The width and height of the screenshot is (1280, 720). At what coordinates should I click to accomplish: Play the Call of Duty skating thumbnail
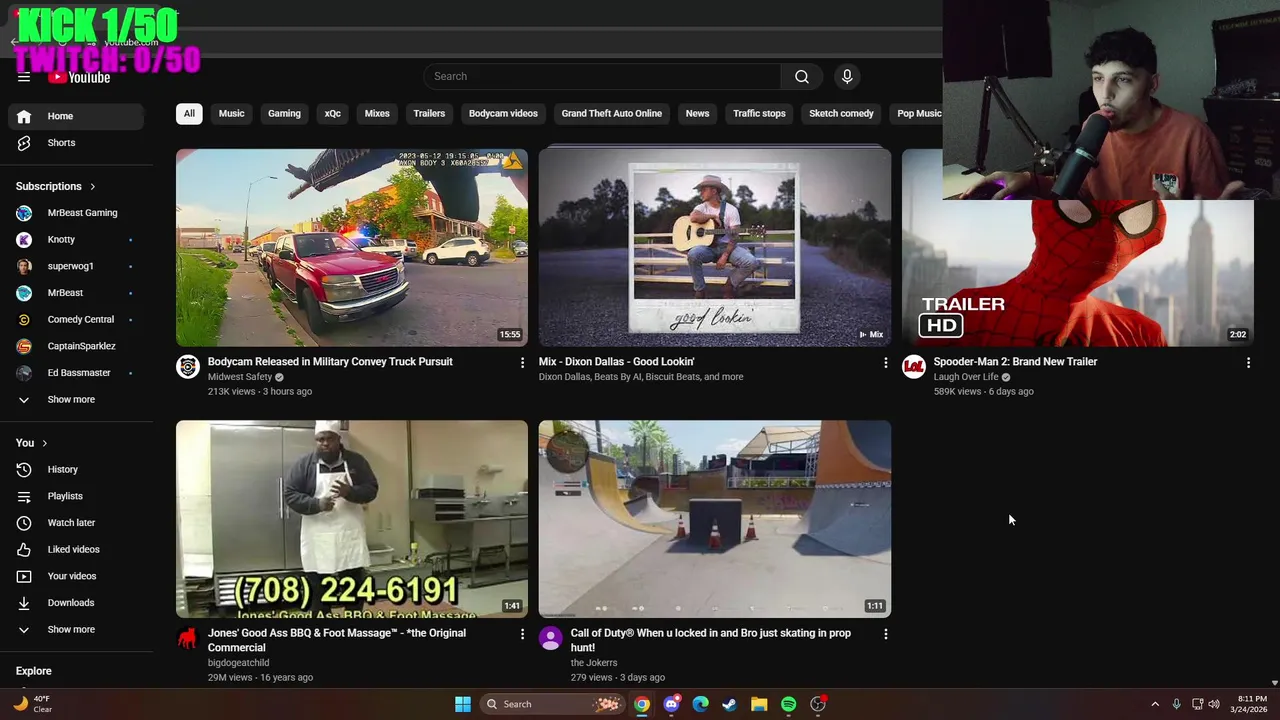pyautogui.click(x=715, y=518)
